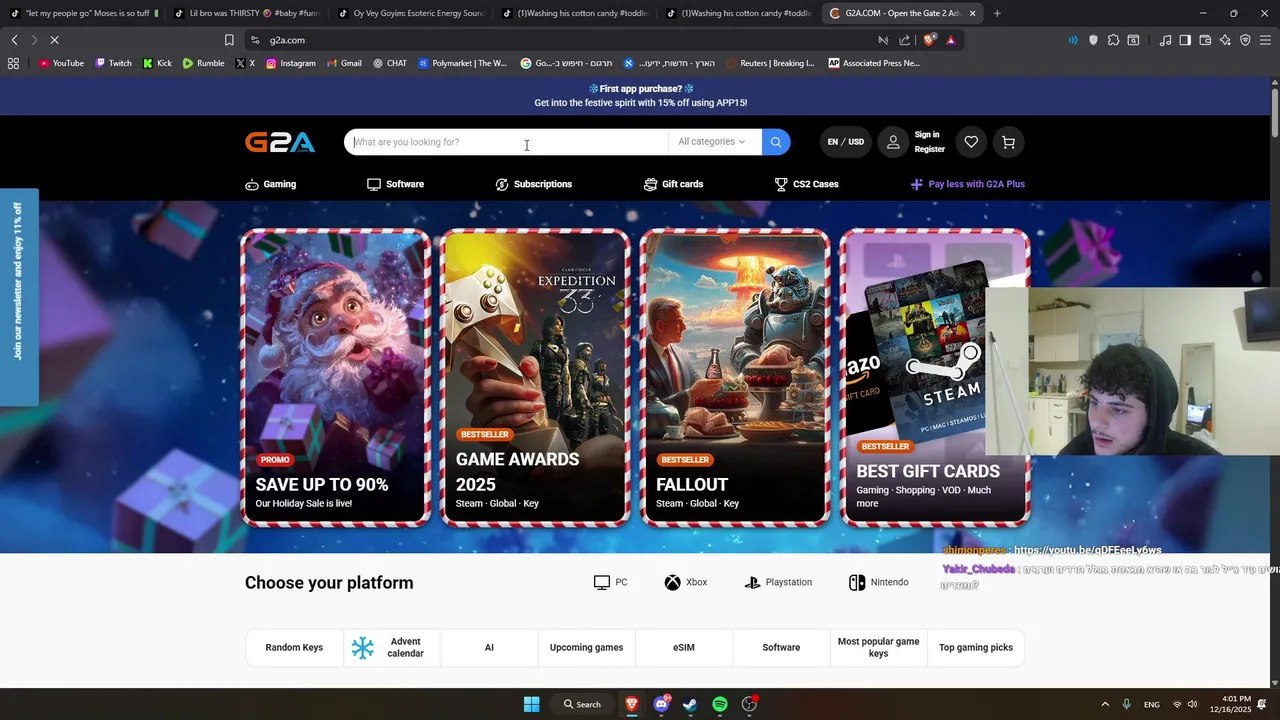Open the Fallout bestseller card
Viewport: 1280px width, 720px height.
(x=736, y=377)
